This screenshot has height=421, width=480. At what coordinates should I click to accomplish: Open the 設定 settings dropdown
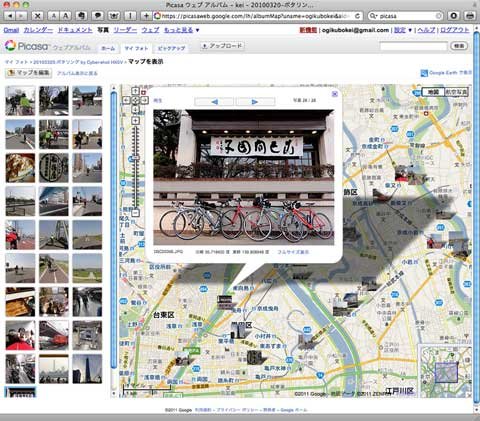403,30
